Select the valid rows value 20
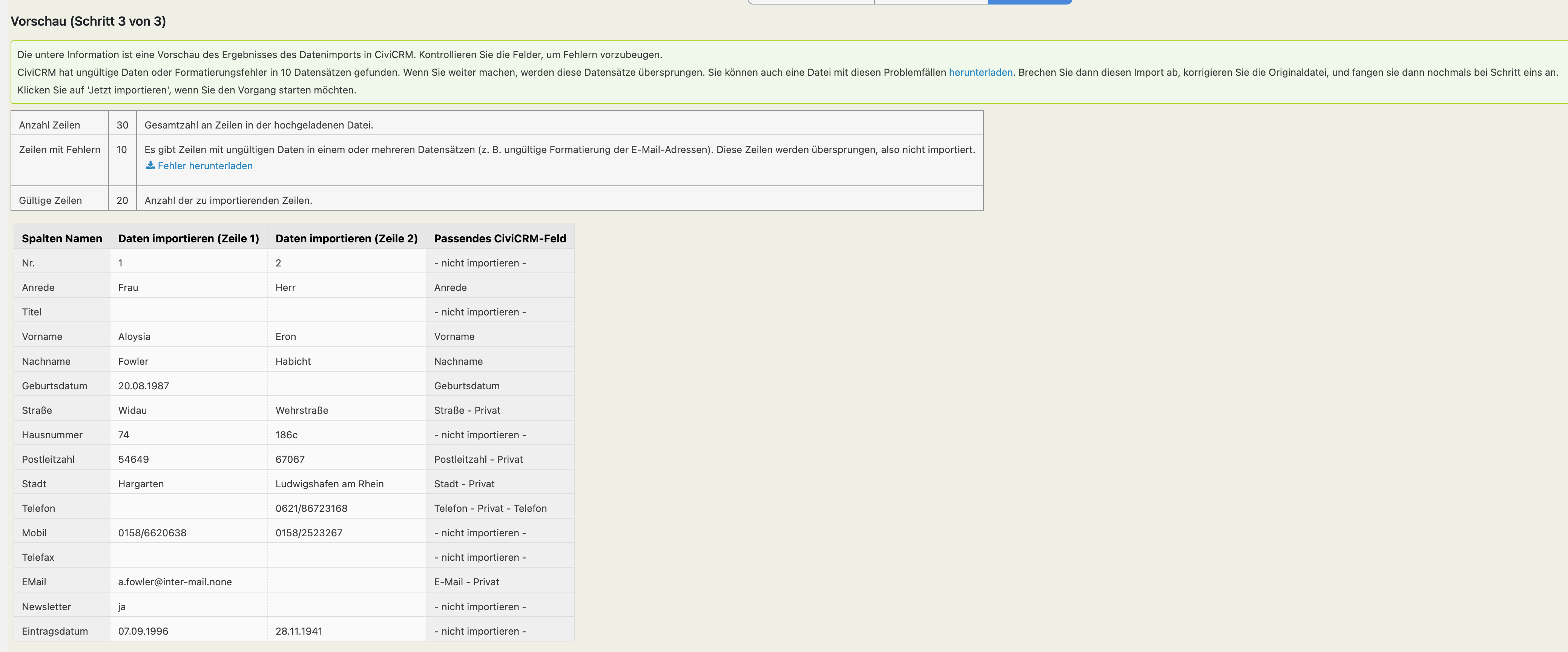This screenshot has height=652, width=1568. (122, 201)
